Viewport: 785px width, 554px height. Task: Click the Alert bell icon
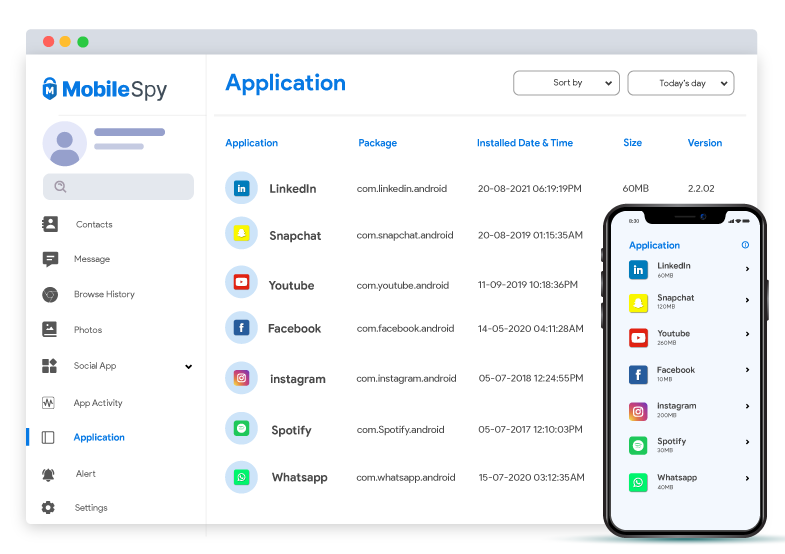click(x=48, y=474)
